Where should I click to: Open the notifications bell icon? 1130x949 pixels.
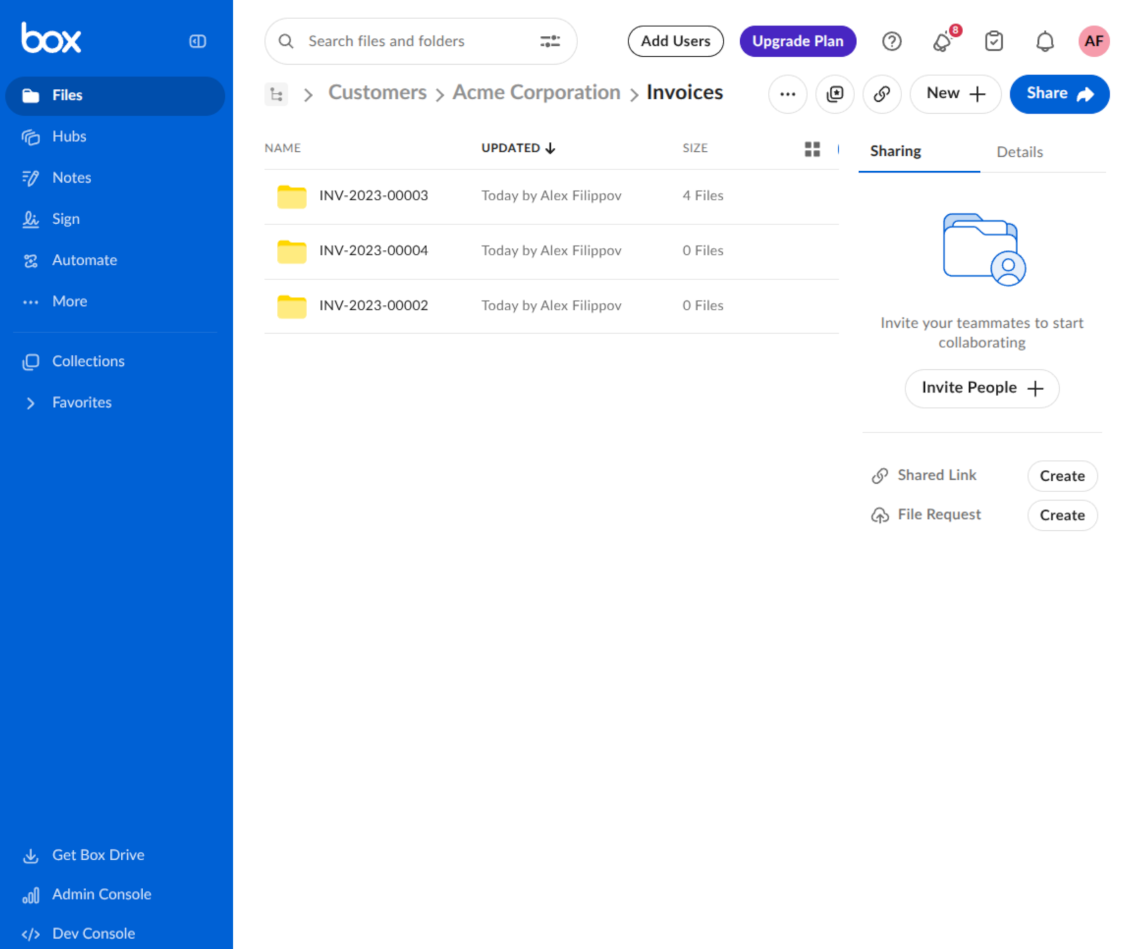click(1045, 41)
